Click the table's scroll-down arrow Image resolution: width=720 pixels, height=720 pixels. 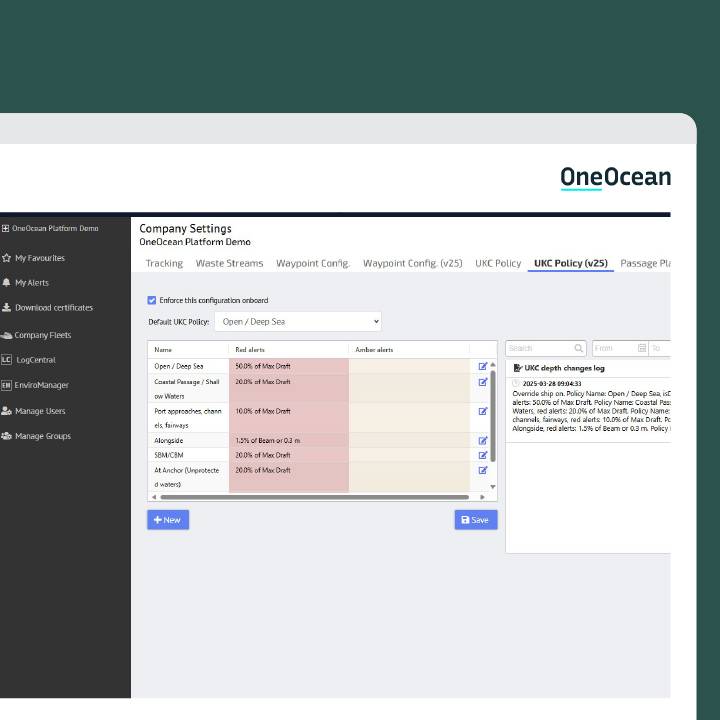[492, 486]
